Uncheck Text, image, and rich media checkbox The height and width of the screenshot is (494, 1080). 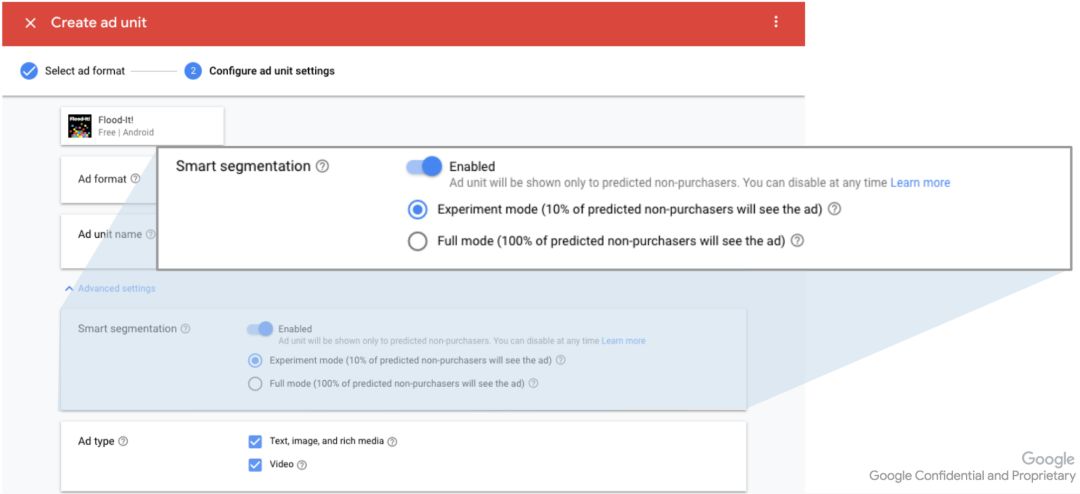(255, 442)
